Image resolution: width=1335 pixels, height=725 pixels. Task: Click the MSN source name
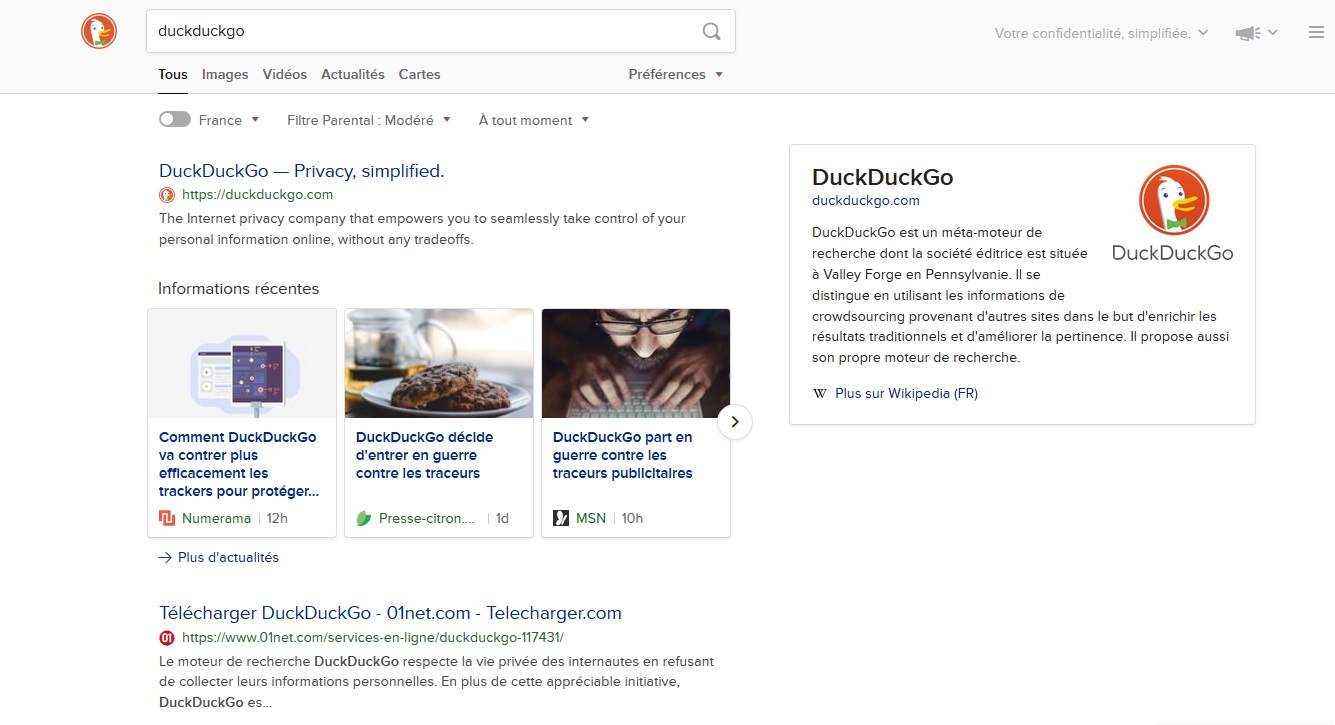point(591,518)
